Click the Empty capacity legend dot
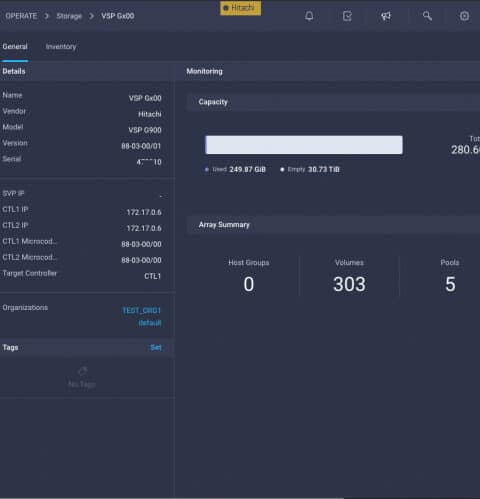480x499 pixels. tap(282, 170)
